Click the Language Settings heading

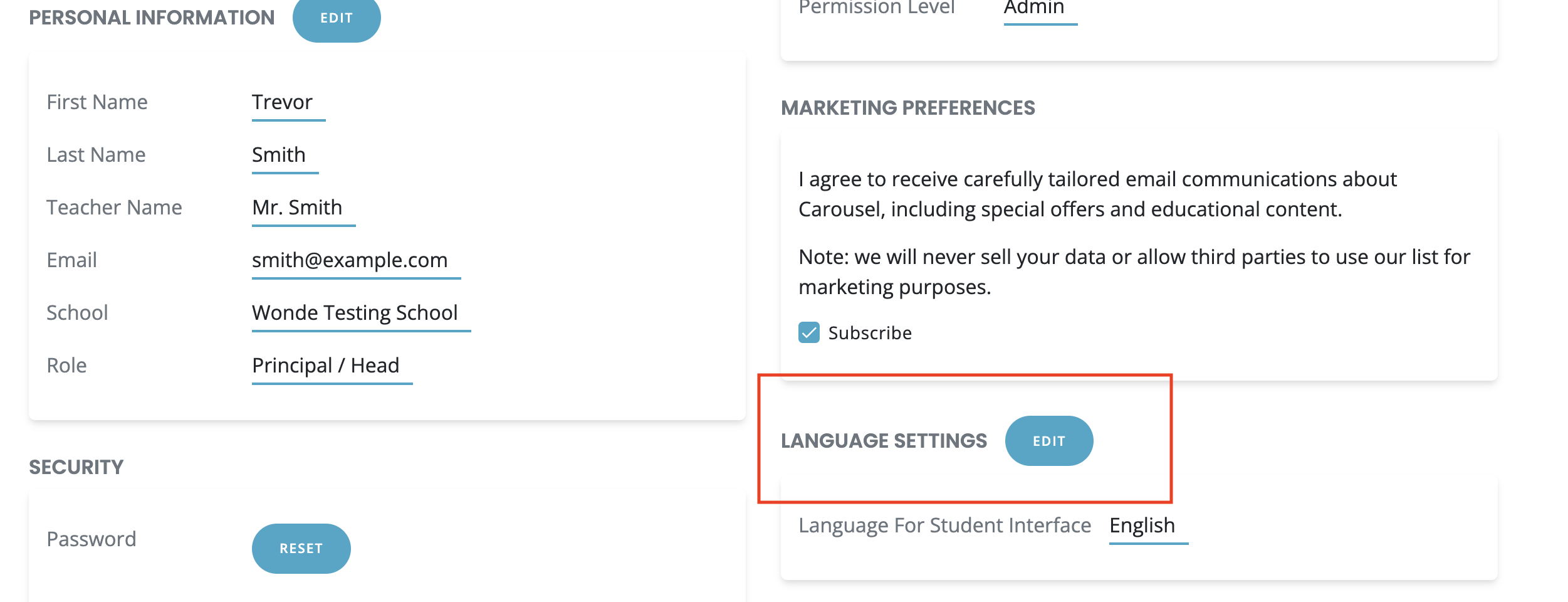click(x=884, y=441)
